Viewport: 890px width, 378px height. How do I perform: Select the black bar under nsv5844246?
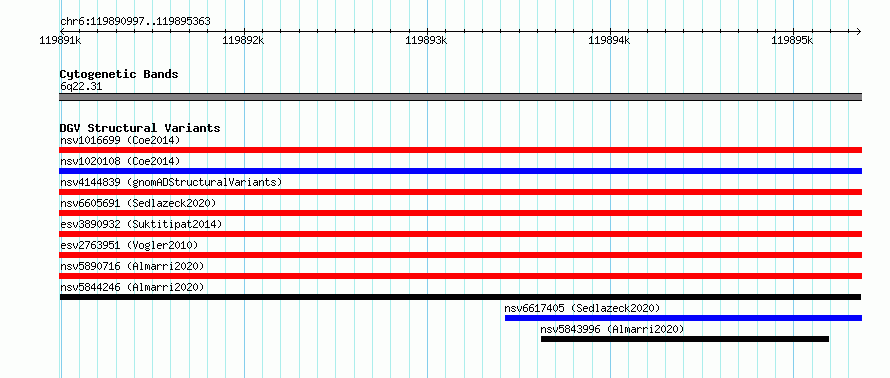click(460, 297)
